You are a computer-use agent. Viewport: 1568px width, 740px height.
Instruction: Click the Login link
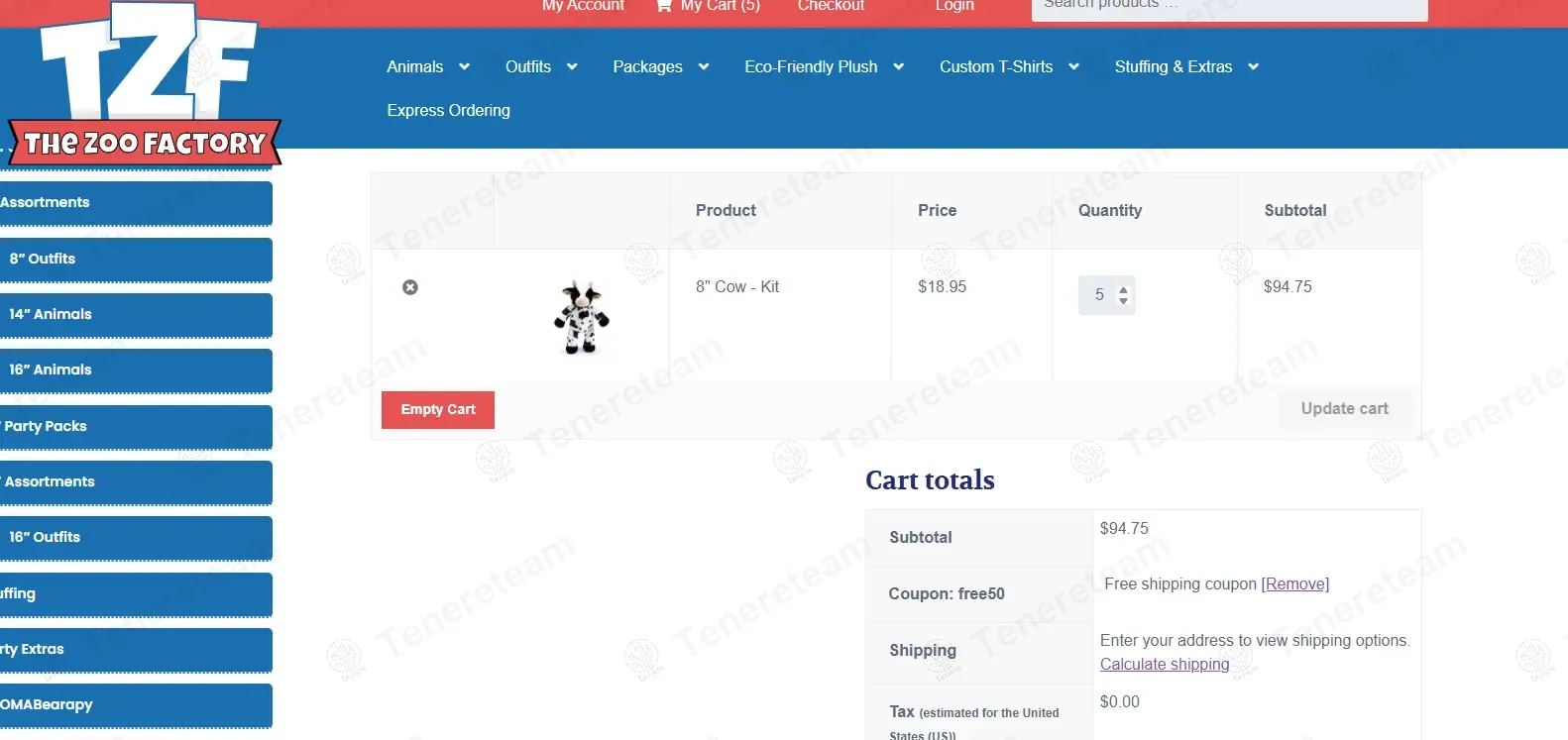[954, 5]
